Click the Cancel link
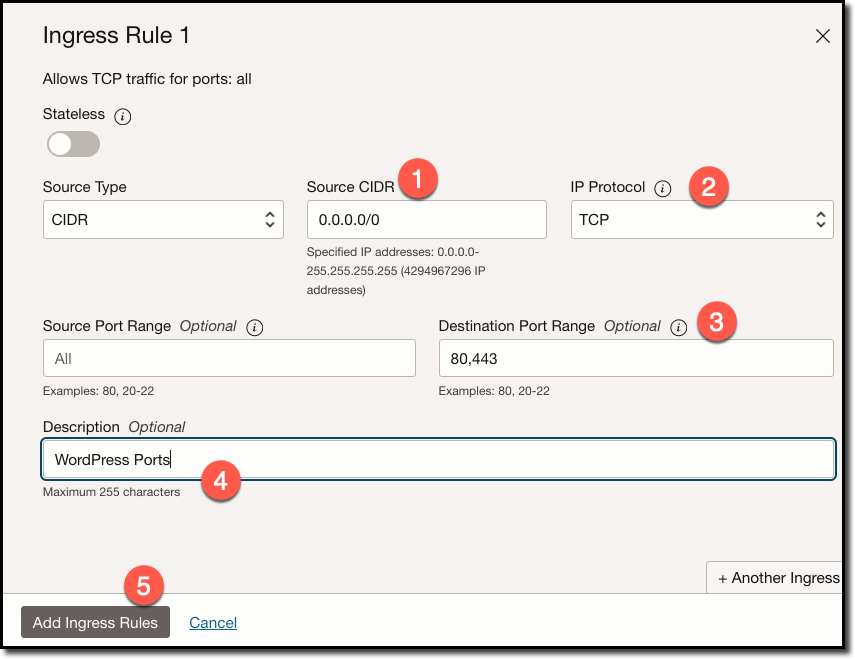This screenshot has width=855, height=659. pos(213,622)
